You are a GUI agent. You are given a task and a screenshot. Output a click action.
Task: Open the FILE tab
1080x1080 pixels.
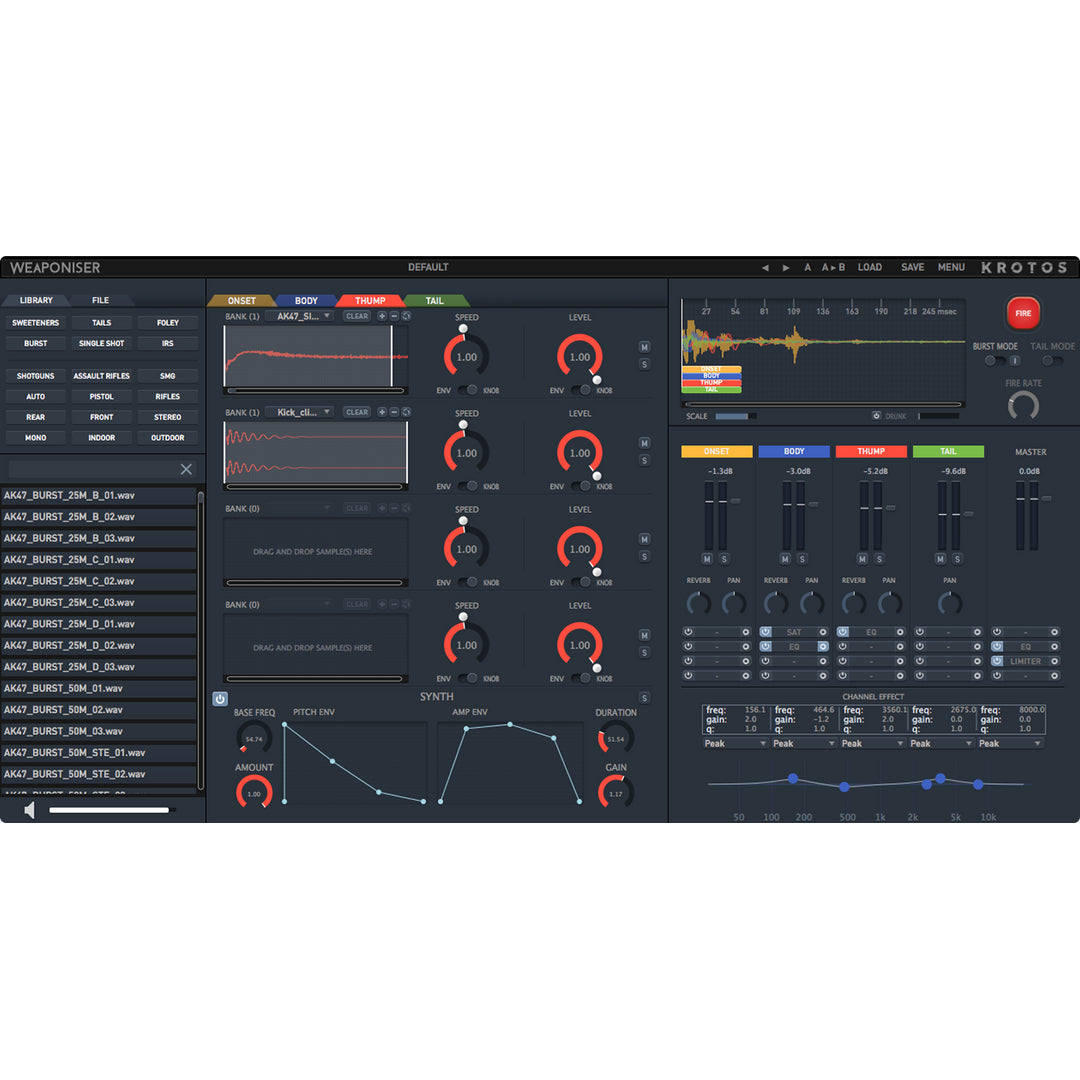tap(101, 300)
